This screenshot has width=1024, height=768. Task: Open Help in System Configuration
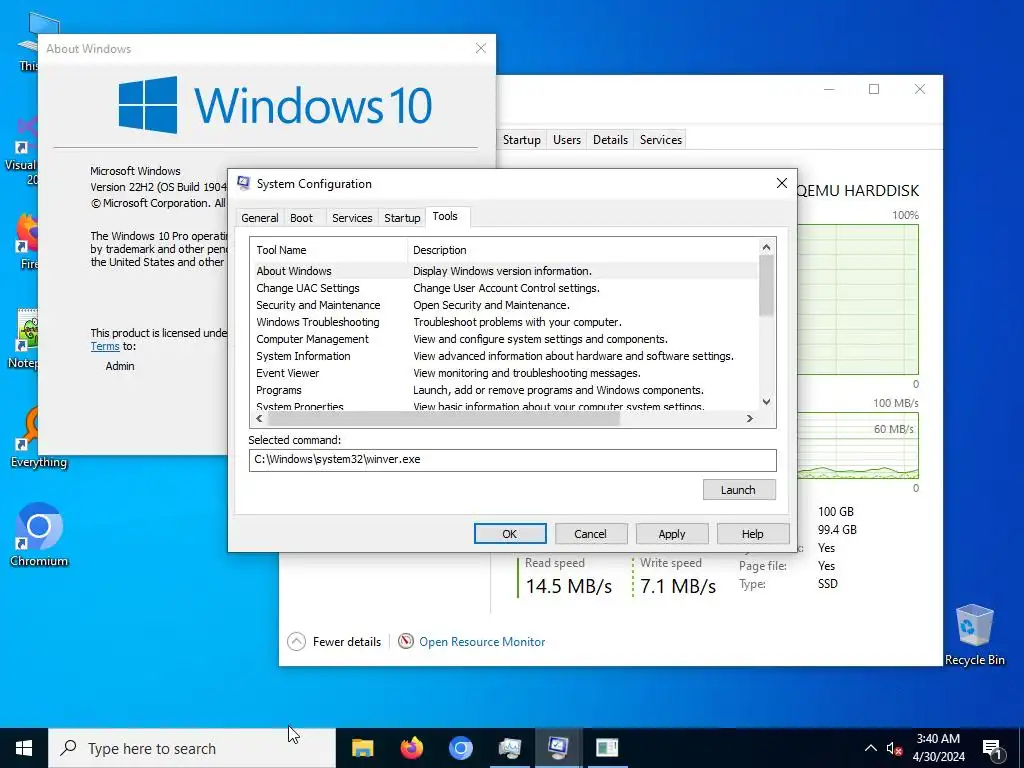pyautogui.click(x=753, y=534)
